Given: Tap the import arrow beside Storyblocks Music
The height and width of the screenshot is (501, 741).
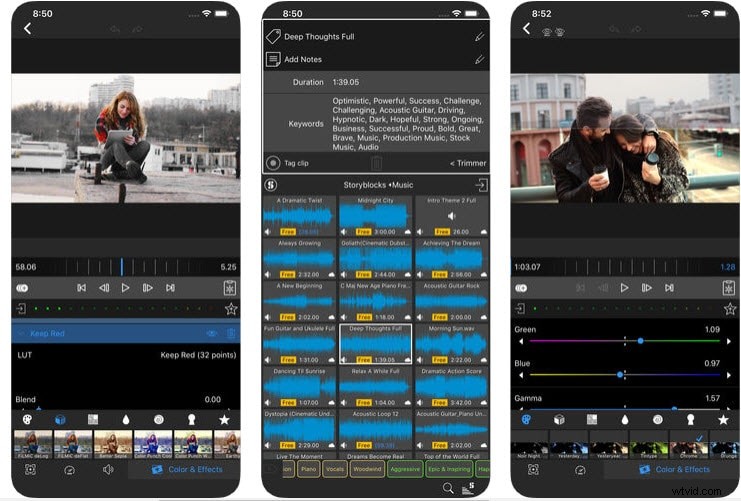Looking at the screenshot, I should coord(481,185).
